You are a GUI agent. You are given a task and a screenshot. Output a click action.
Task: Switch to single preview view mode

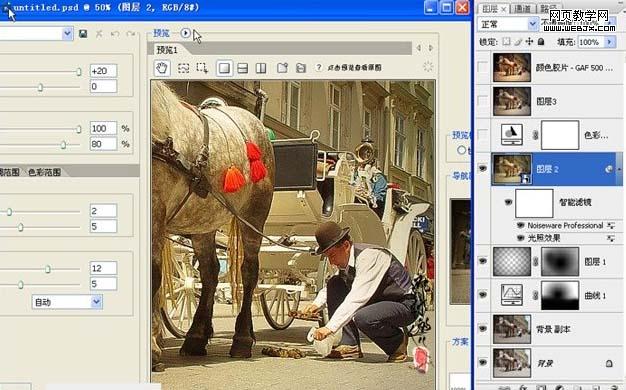pyautogui.click(x=224, y=68)
